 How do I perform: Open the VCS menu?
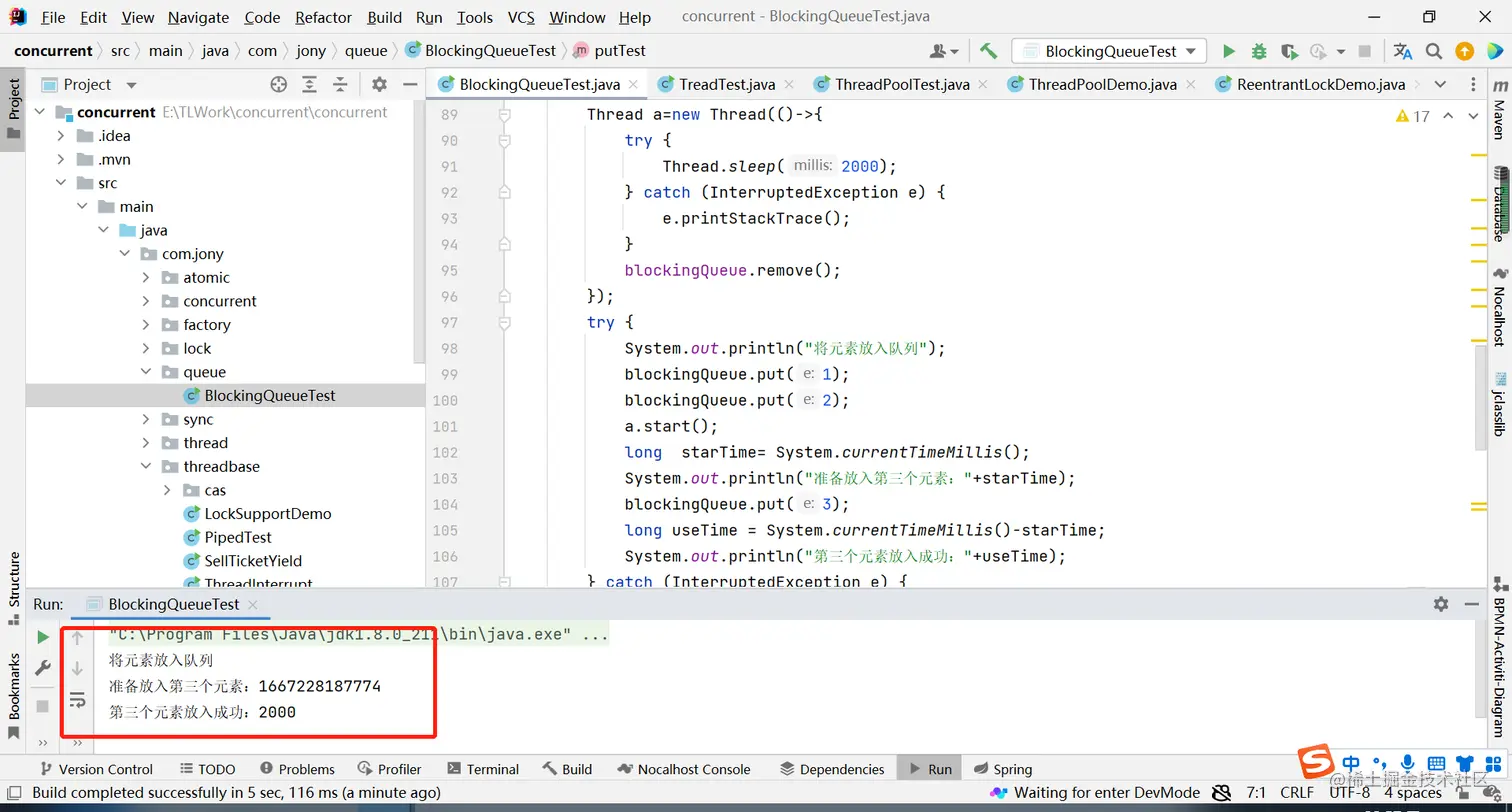click(x=521, y=17)
